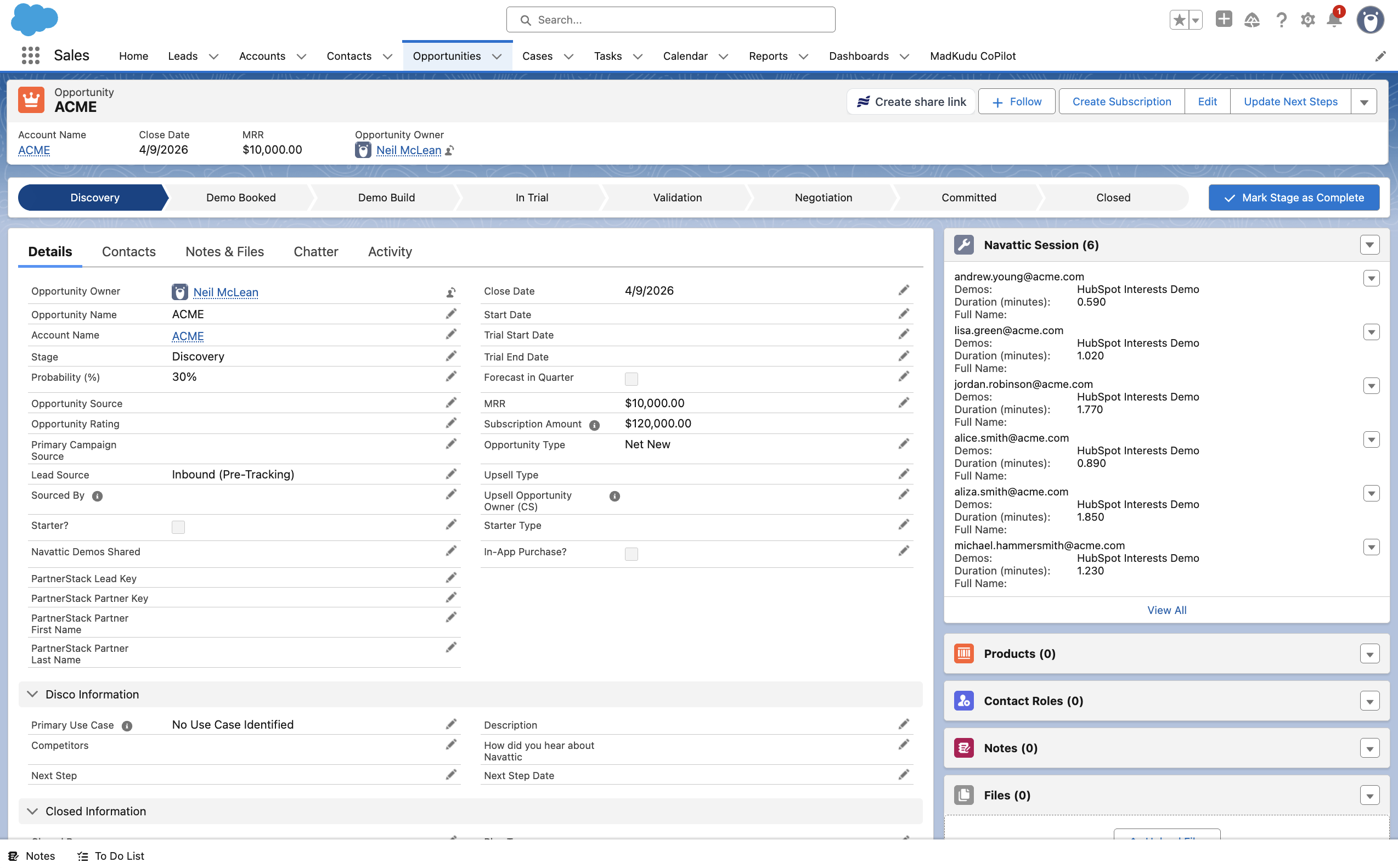1398x868 pixels.
Task: Open the Reports menu
Action: [769, 55]
